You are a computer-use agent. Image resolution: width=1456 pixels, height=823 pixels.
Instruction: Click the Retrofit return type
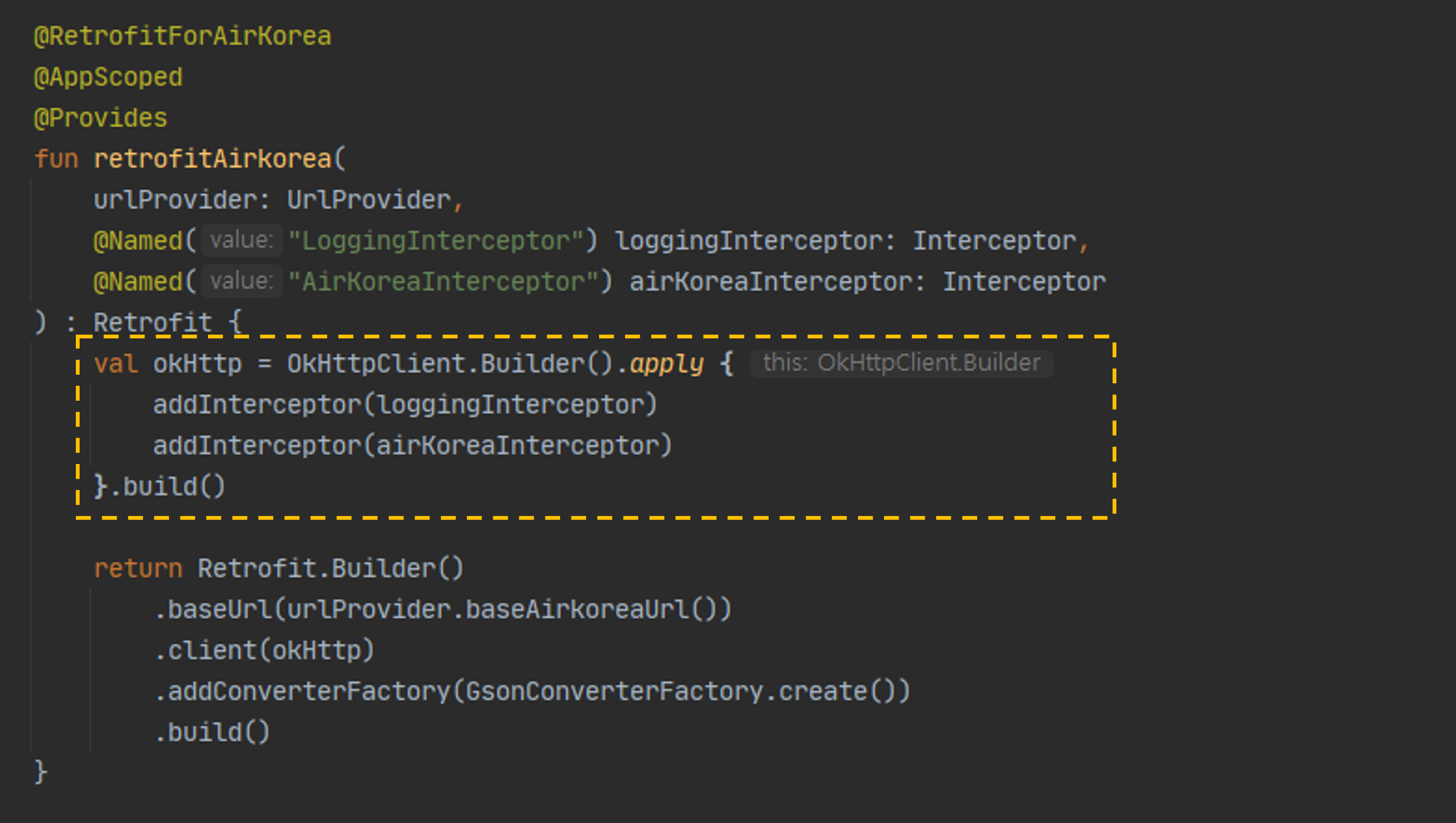(x=153, y=323)
